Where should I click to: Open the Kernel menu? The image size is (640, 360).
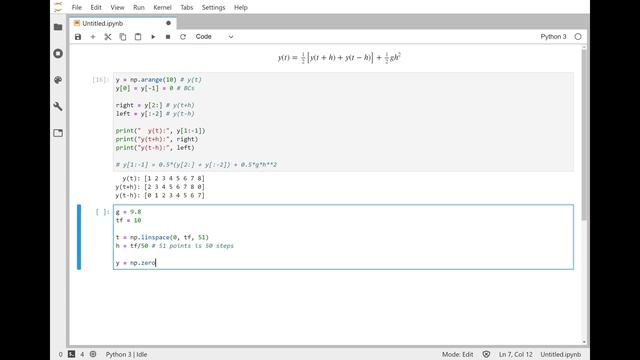(162, 7)
